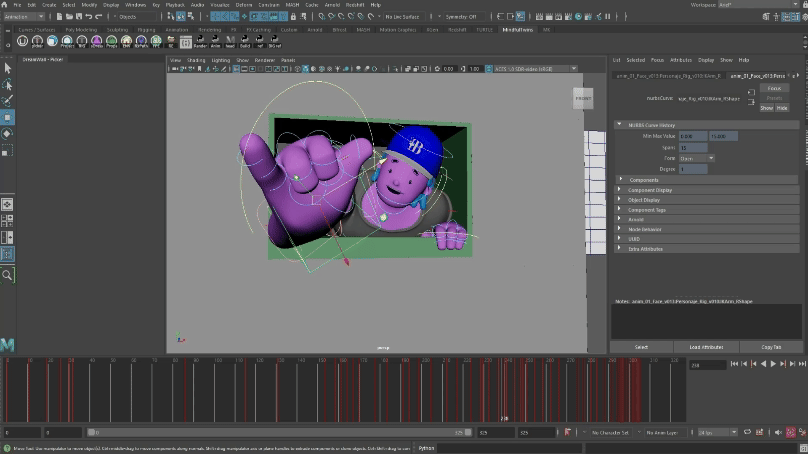
Task: Click the ENV shelf icon
Action: point(126,41)
